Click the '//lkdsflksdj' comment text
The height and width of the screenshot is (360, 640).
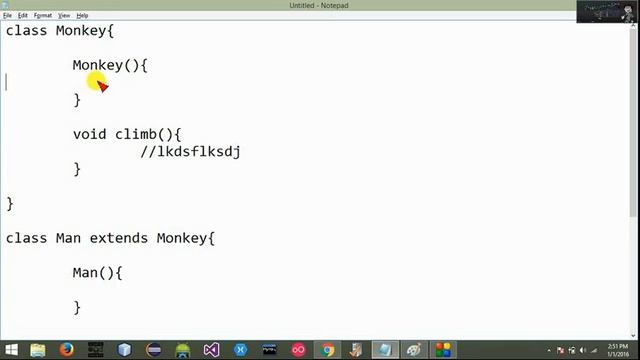pos(190,151)
